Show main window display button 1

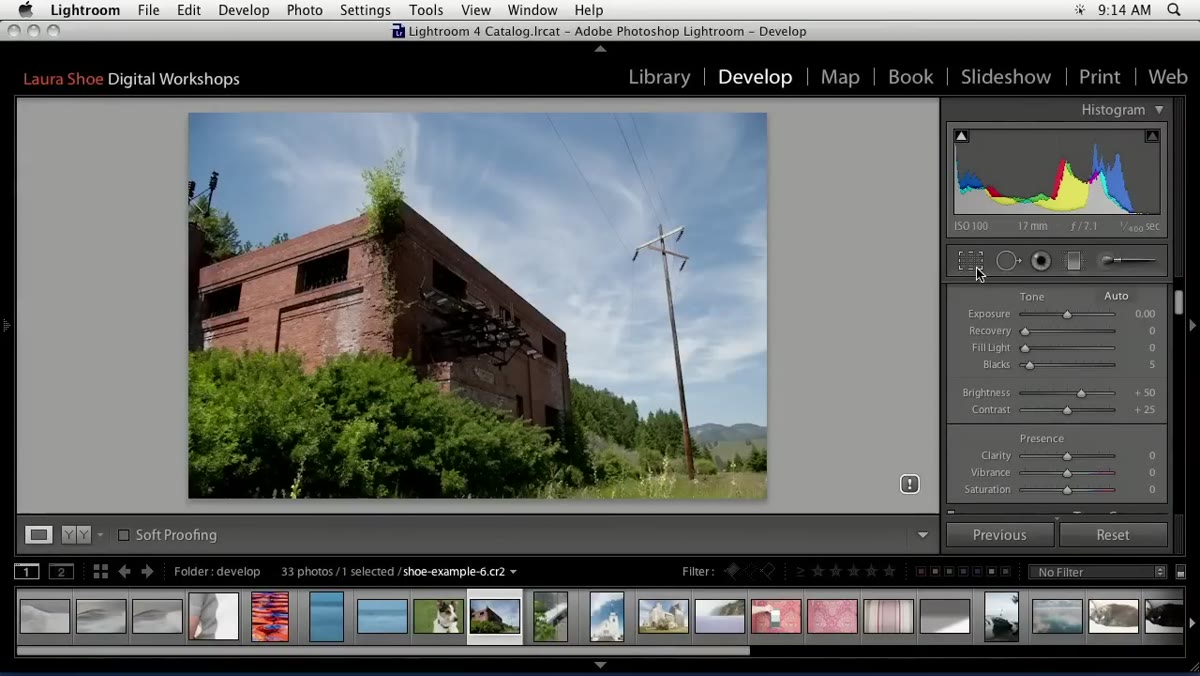pos(27,572)
